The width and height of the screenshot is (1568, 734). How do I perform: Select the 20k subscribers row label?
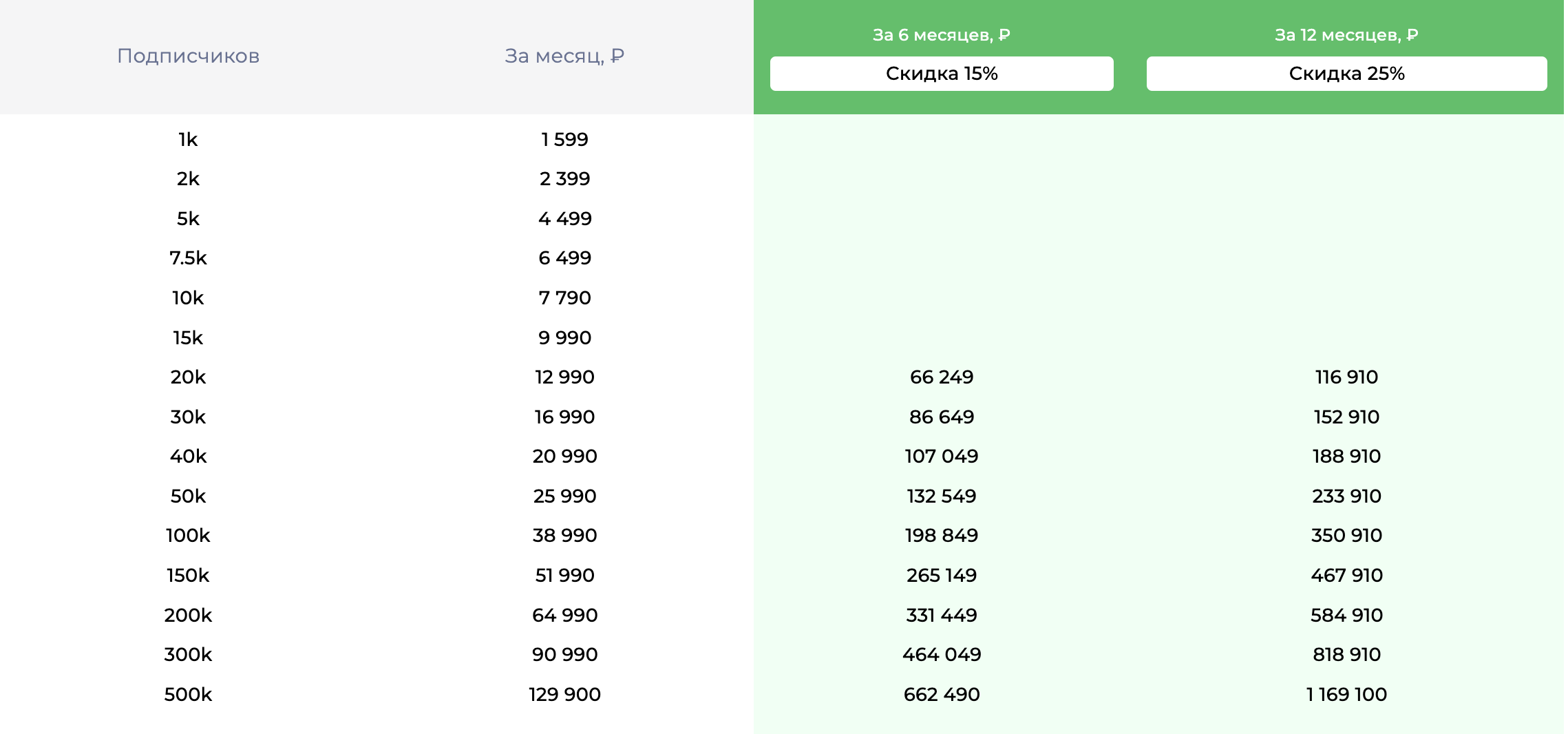(188, 377)
